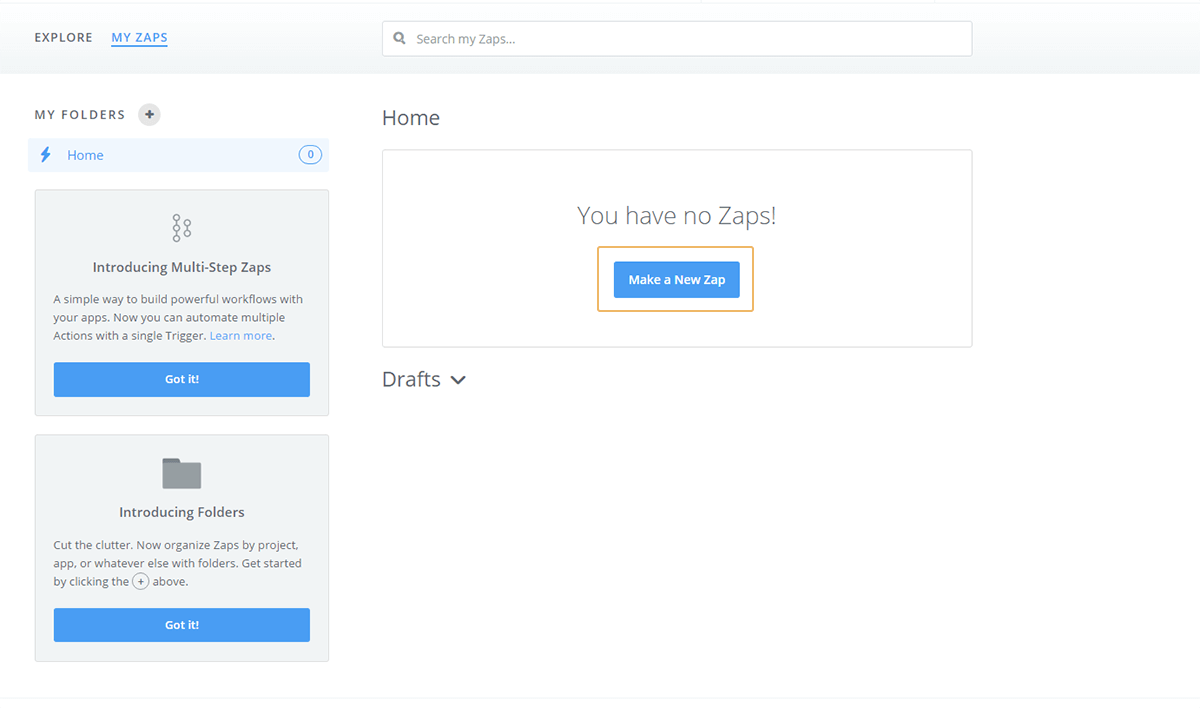The width and height of the screenshot is (1200, 708).
Task: Click the Home page heading
Action: 411,118
